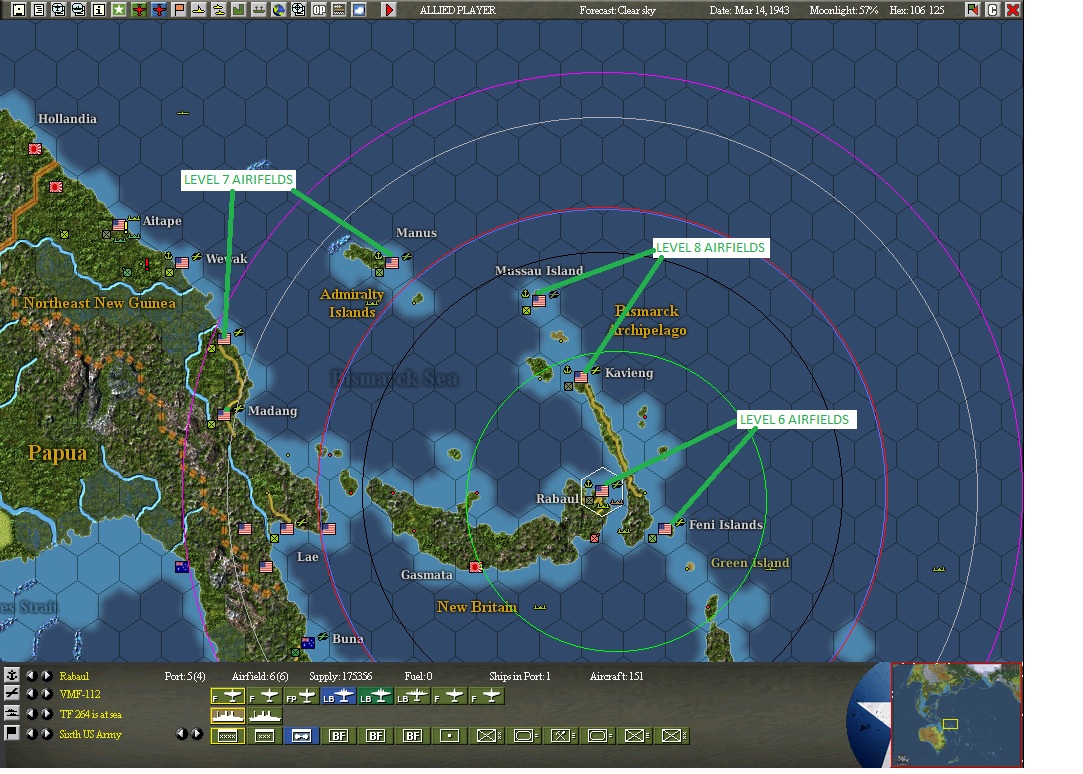Open the Sixth US Army unit link
The width and height of the screenshot is (1083, 774).
click(90, 734)
